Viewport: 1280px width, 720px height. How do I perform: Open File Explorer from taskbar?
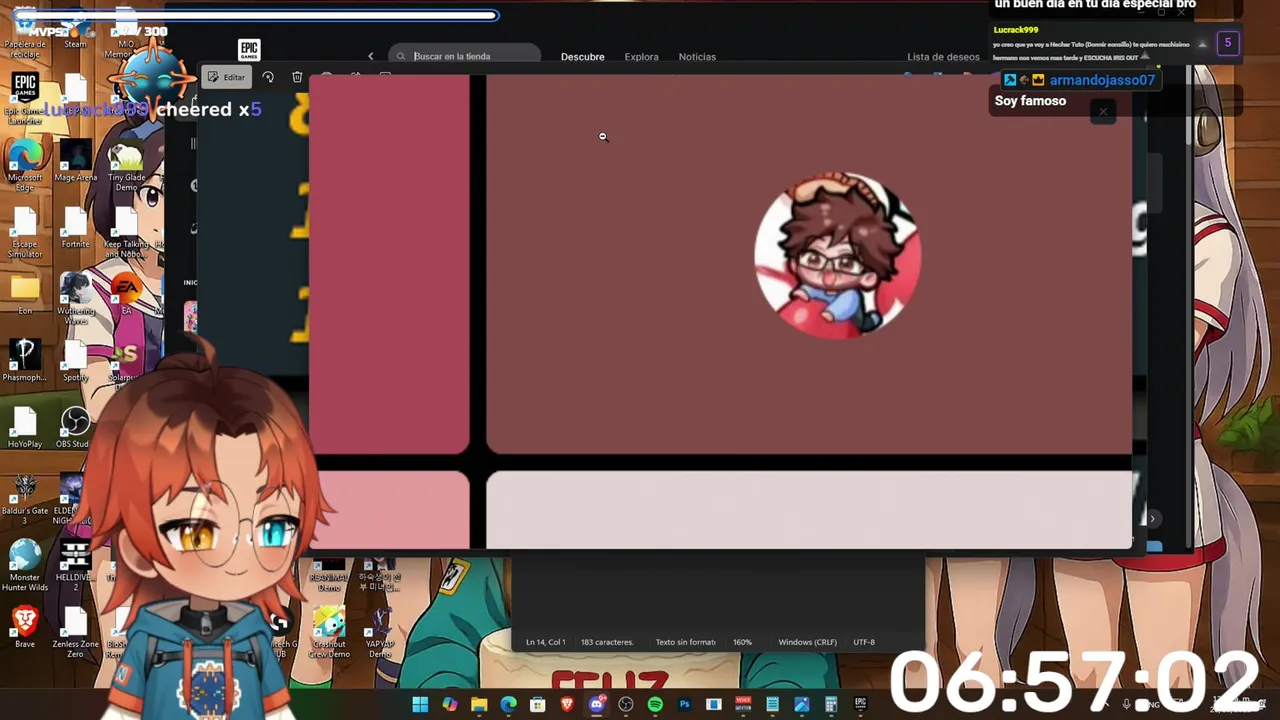tap(479, 705)
